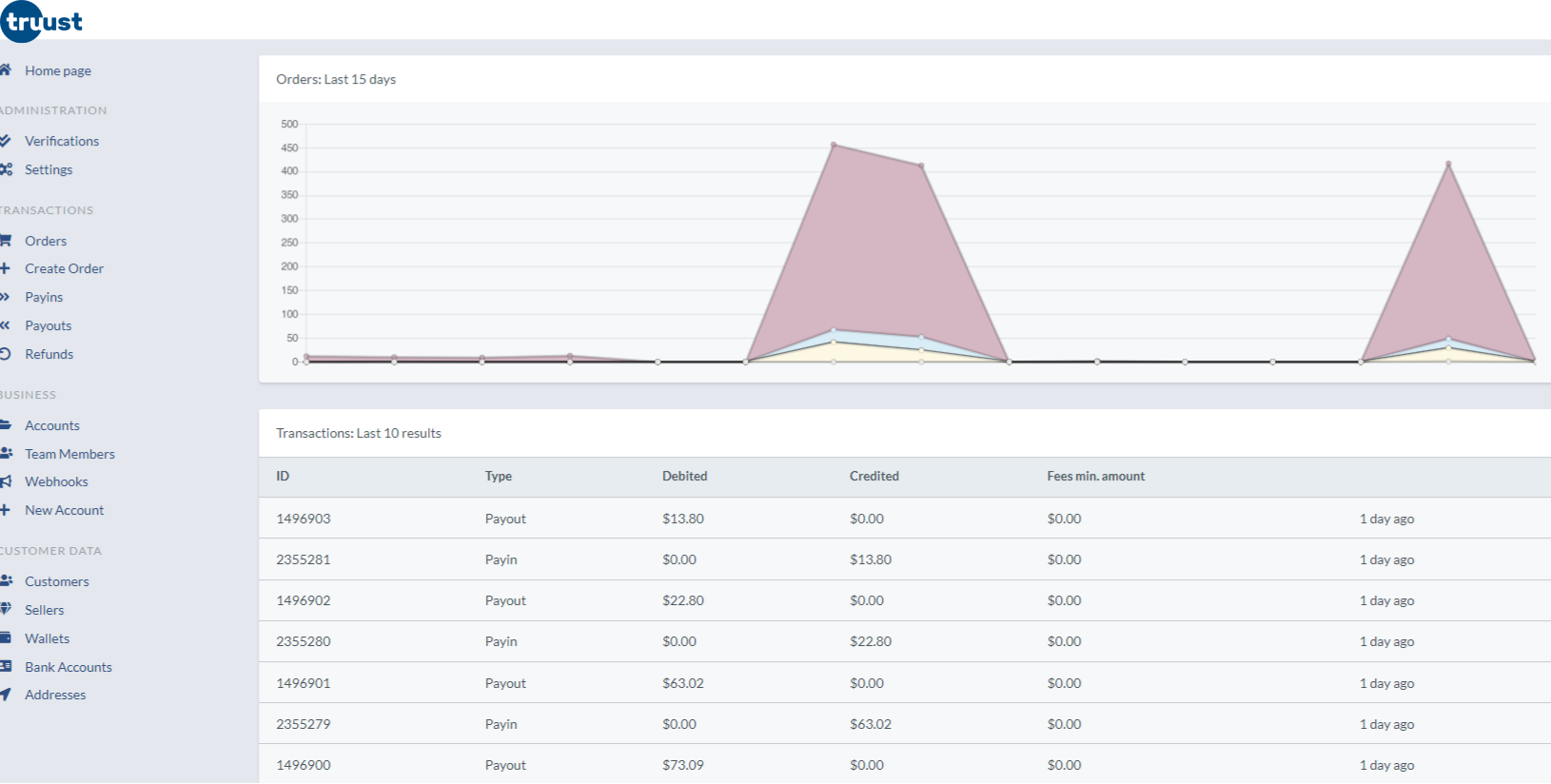This screenshot has height=784, width=1551.
Task: Navigate to Wallets
Action: [x=47, y=638]
